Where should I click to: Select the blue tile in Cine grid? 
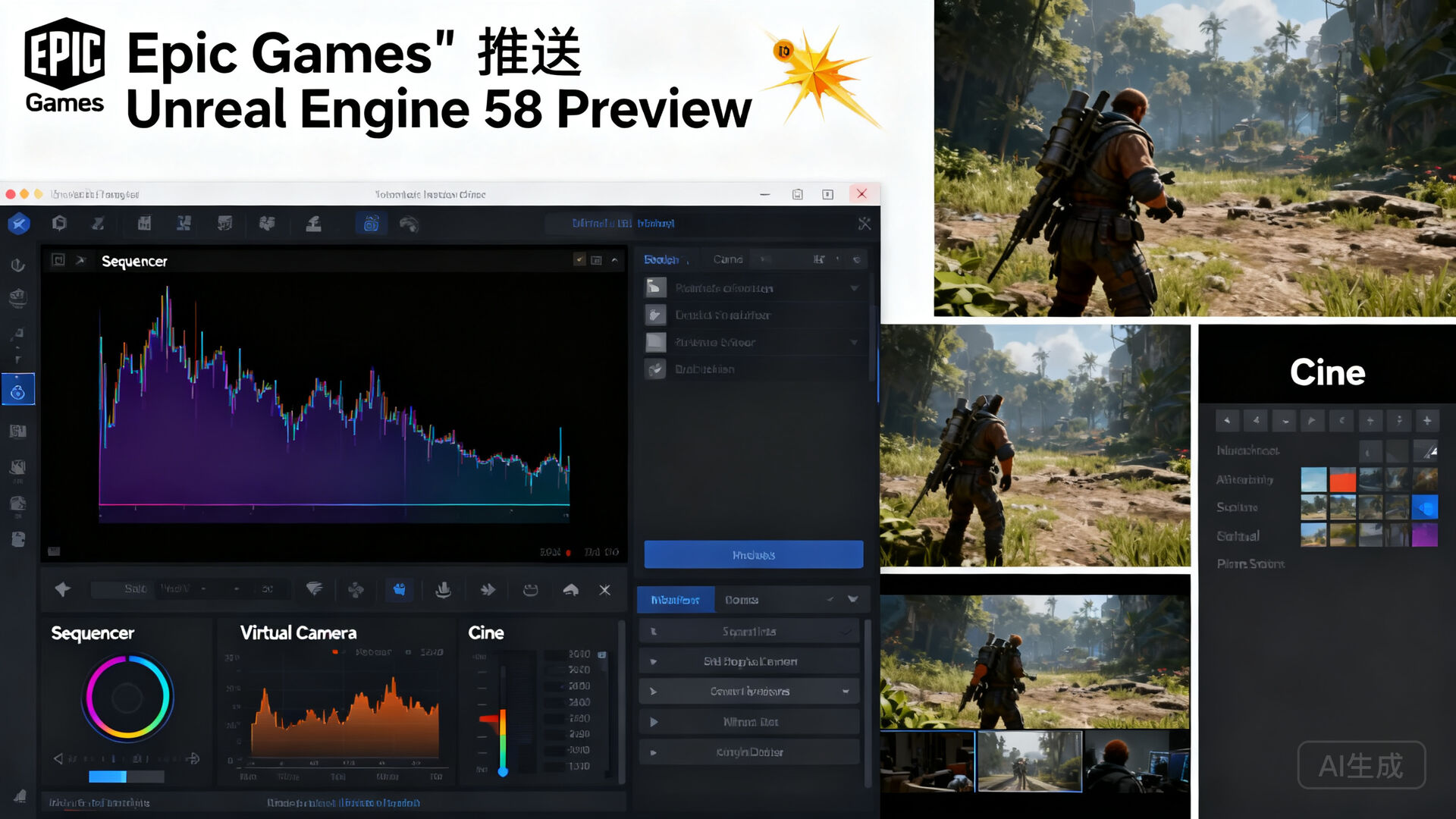point(1425,507)
